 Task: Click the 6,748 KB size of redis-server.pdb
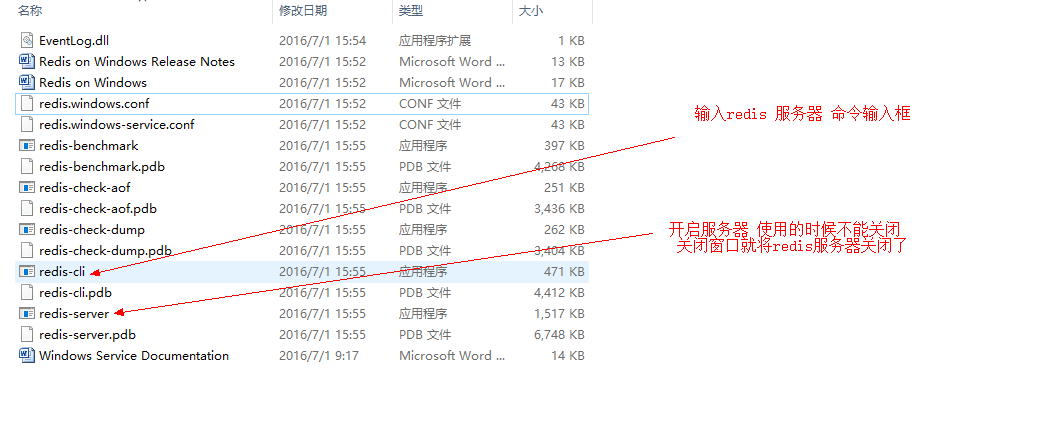(x=559, y=334)
